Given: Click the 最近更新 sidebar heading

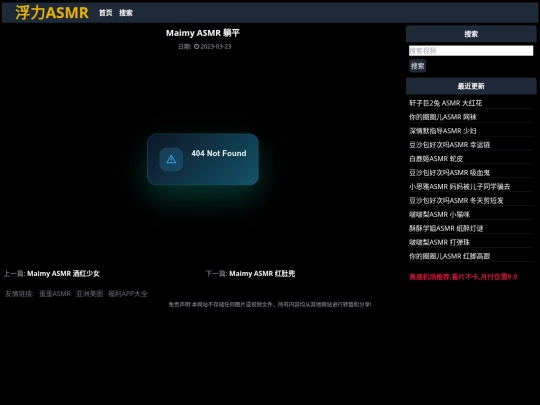Looking at the screenshot, I should 471,86.
